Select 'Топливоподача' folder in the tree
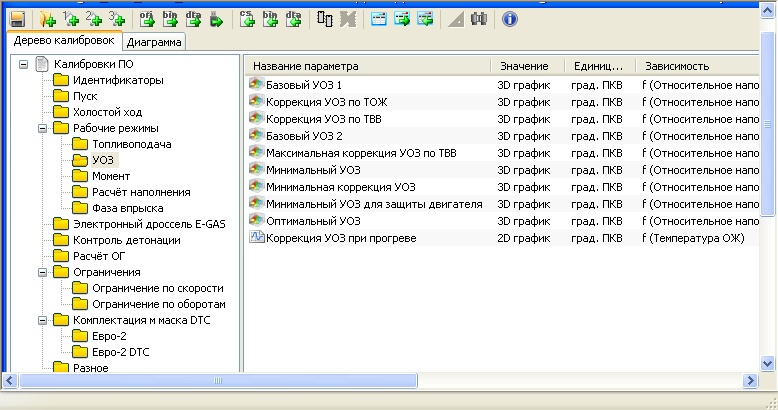 point(131,144)
